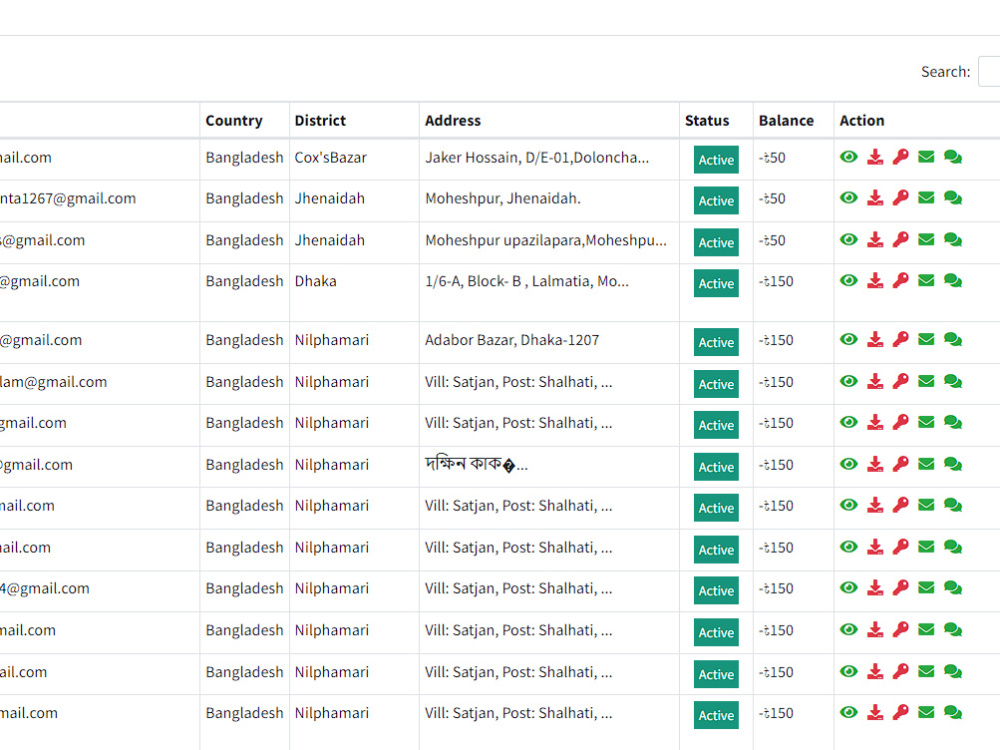Viewport: 1000px width, 750px height.
Task: Download icon for the 4@gmail.com row
Action: tap(875, 588)
